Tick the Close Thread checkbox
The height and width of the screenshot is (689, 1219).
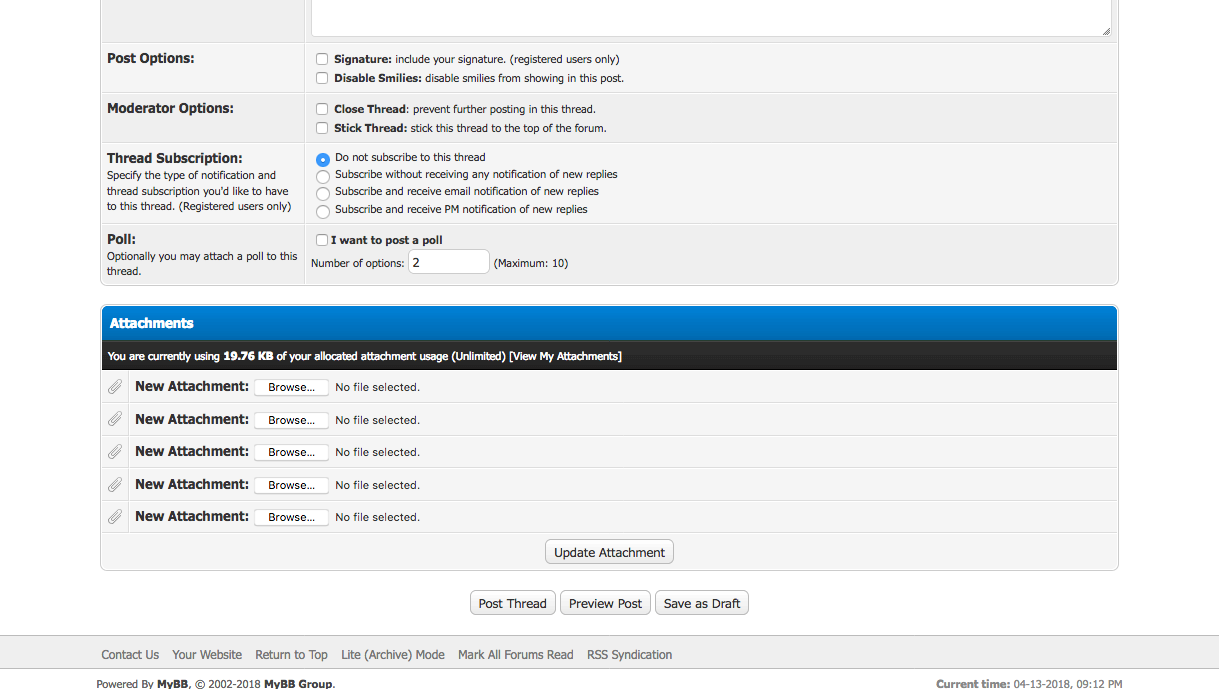pyautogui.click(x=322, y=109)
